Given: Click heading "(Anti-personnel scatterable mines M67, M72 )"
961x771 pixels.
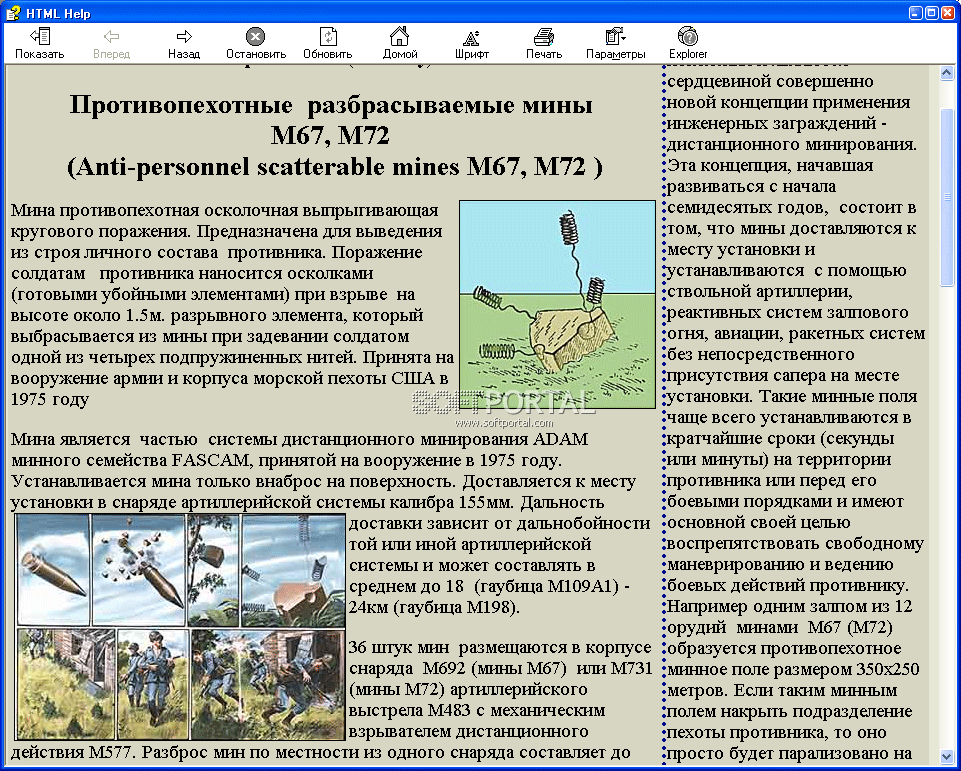Looking at the screenshot, I should point(335,167).
